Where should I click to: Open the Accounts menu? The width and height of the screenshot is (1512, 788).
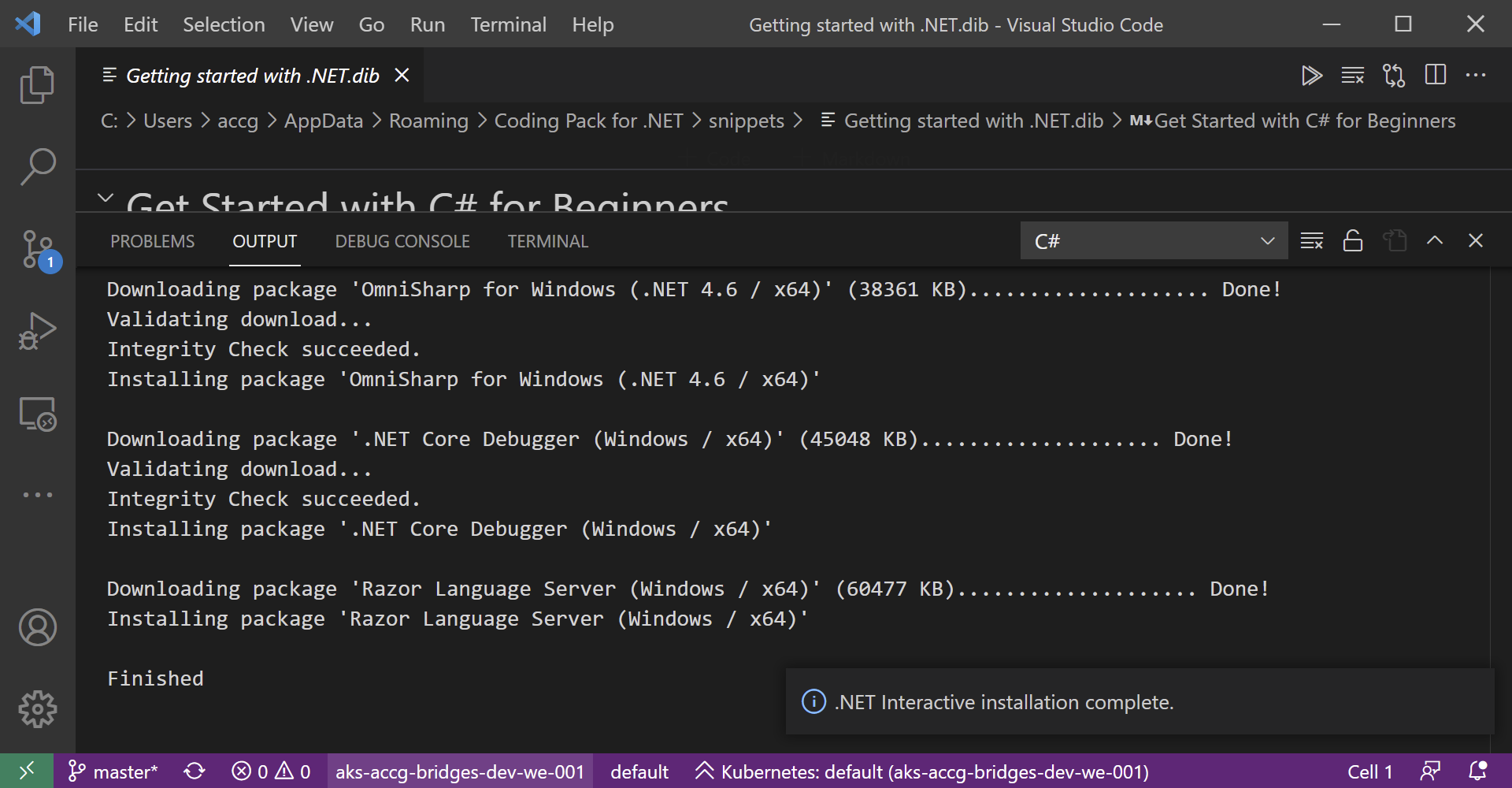(37, 627)
